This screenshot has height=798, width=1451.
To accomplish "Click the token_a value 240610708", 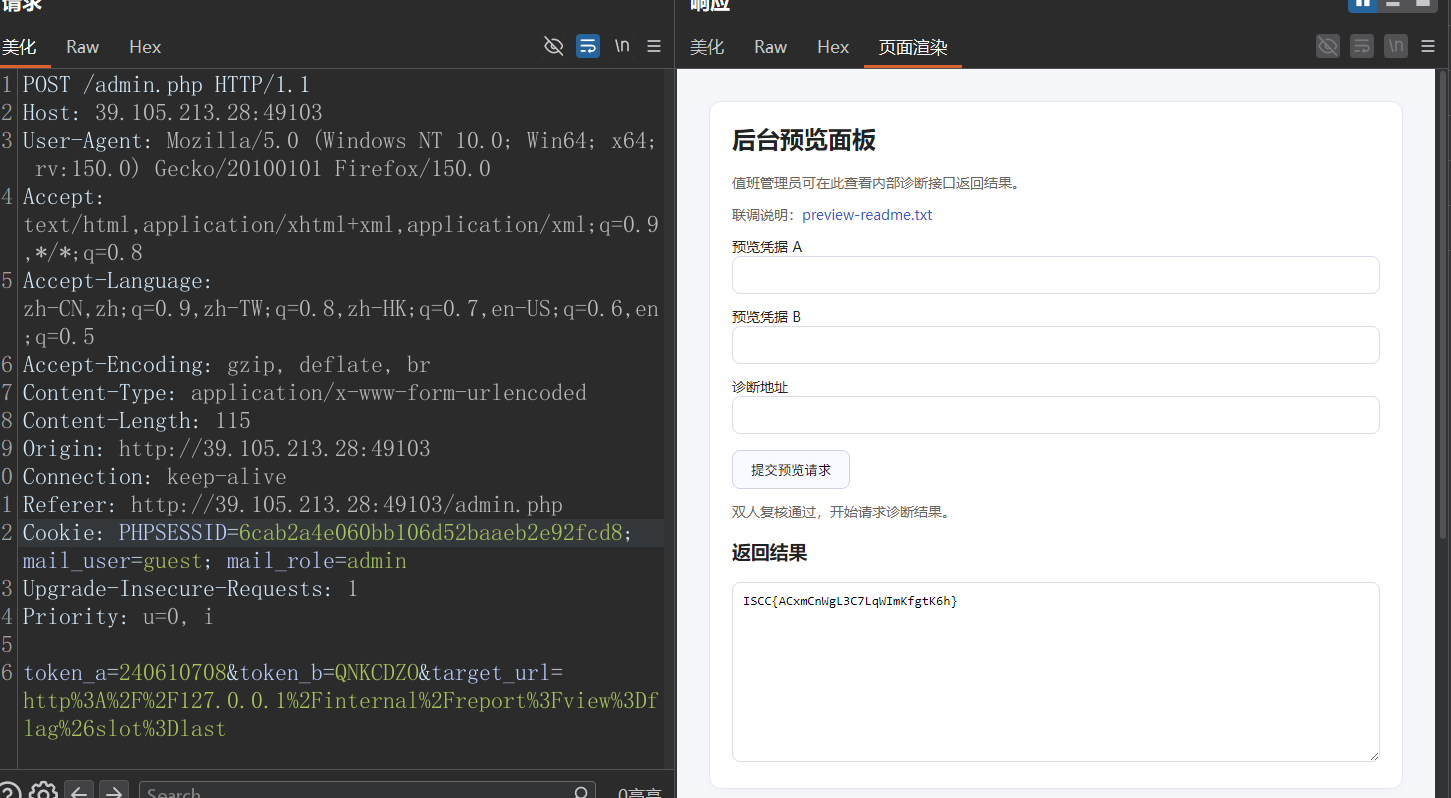I will coord(173,672).
